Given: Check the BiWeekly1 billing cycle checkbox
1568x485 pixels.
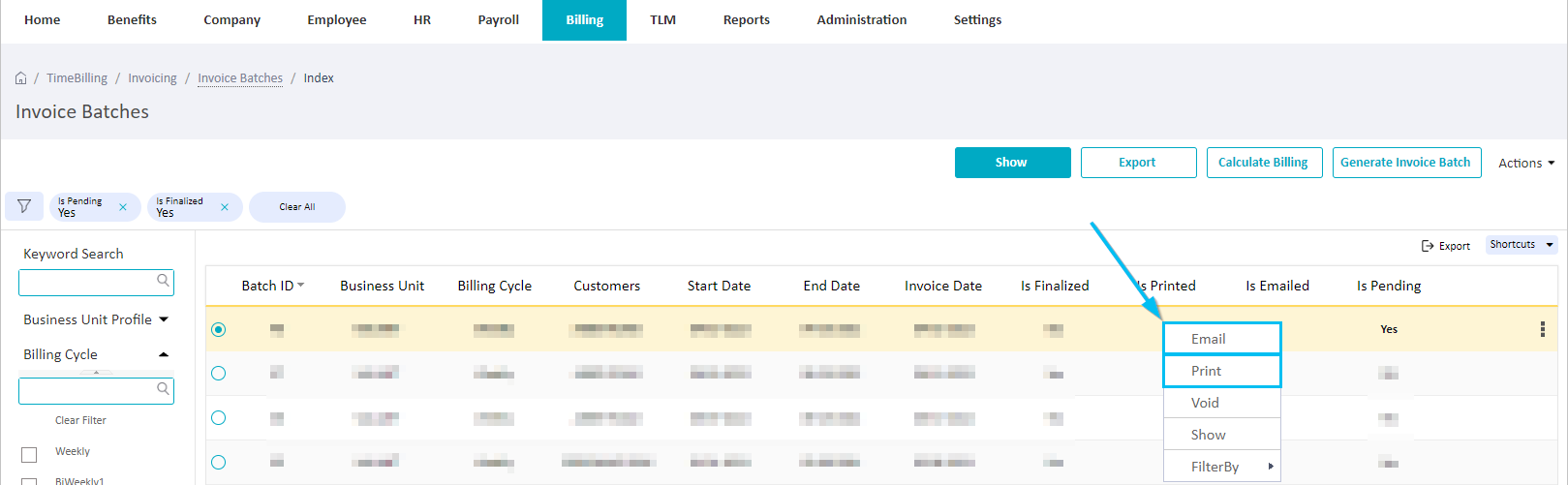Looking at the screenshot, I should [29, 481].
